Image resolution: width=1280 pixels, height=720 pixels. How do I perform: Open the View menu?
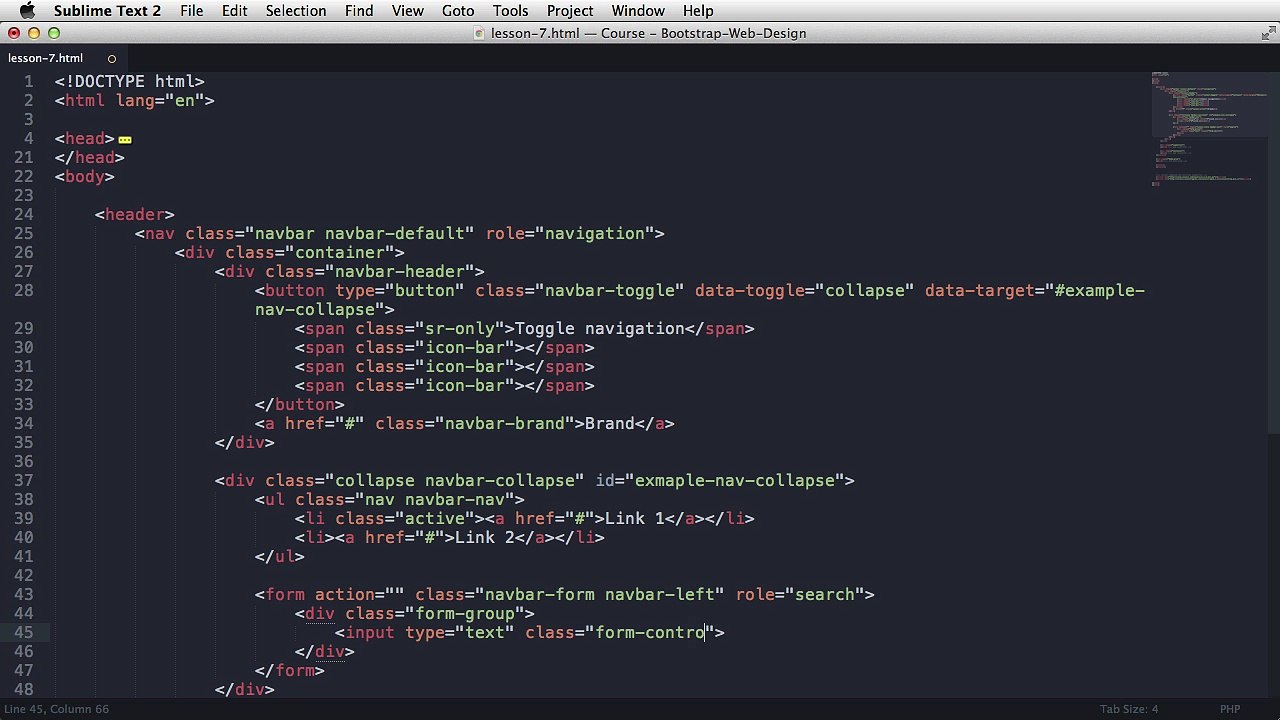(408, 11)
